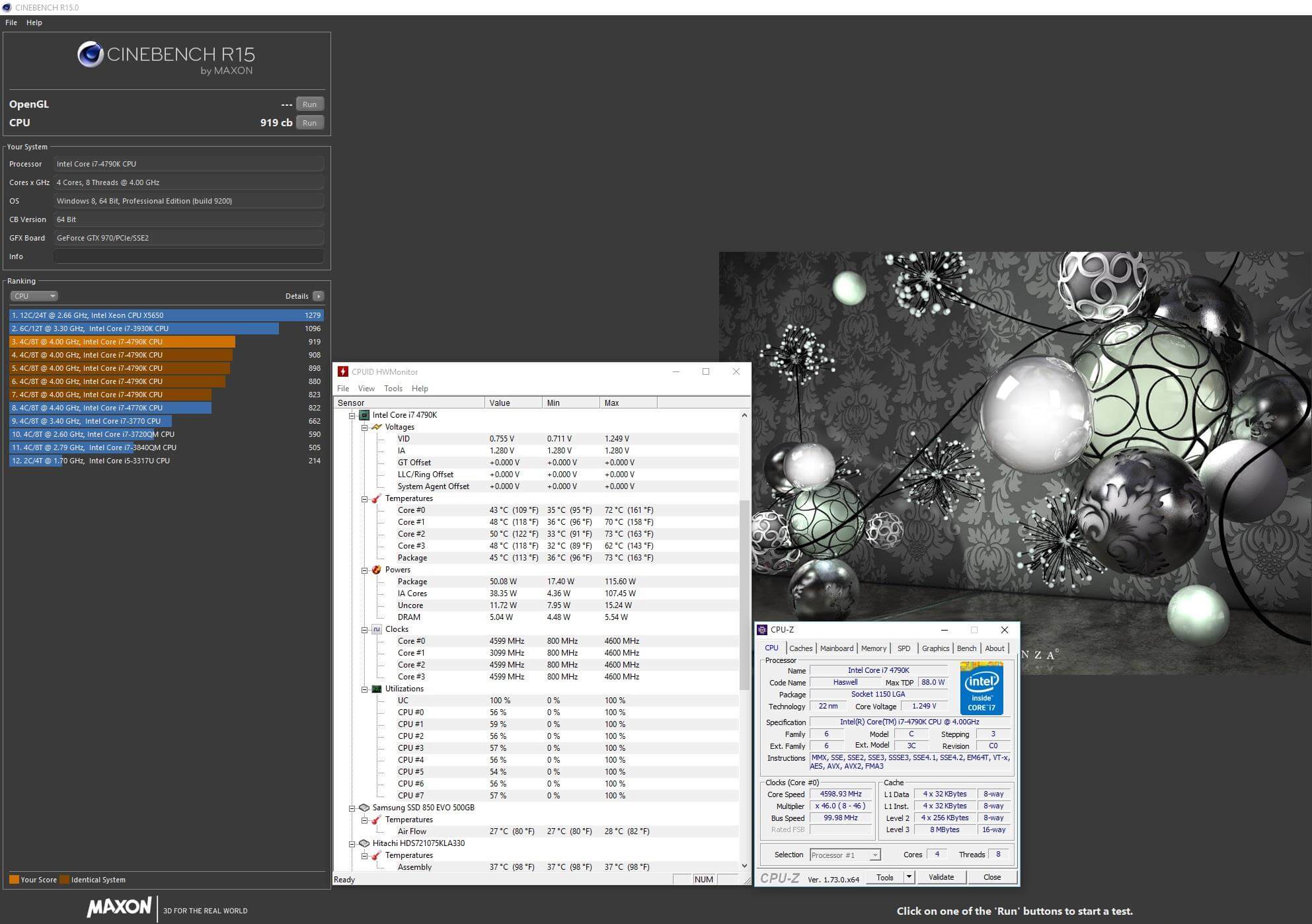Click the Temperatures thermometer icon under CPU
This screenshot has height=924, width=1312.
pyautogui.click(x=376, y=498)
